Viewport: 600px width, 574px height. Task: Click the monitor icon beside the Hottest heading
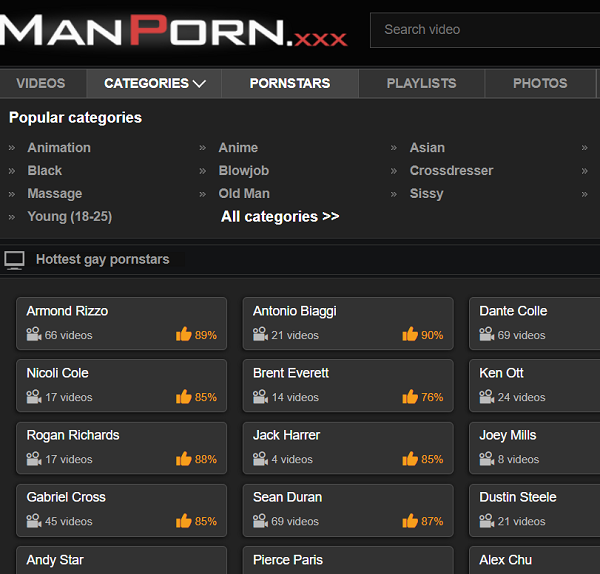click(14, 260)
